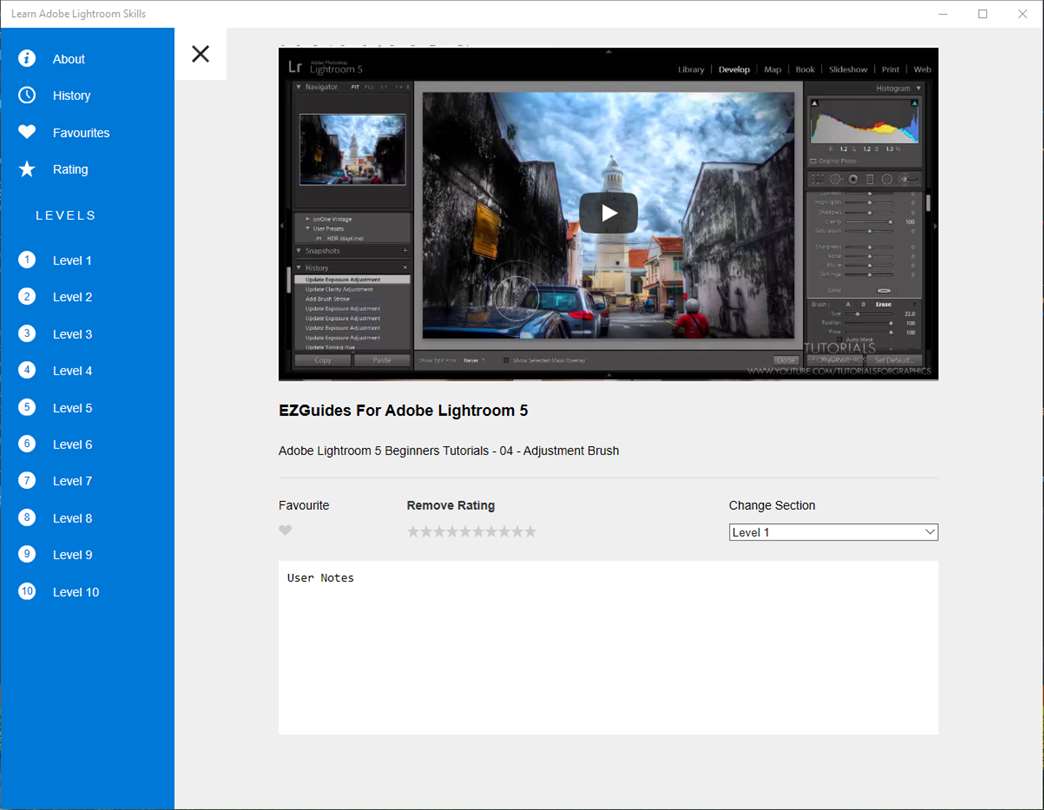This screenshot has width=1044, height=810.
Task: Click the About info icon
Action: [x=27, y=59]
